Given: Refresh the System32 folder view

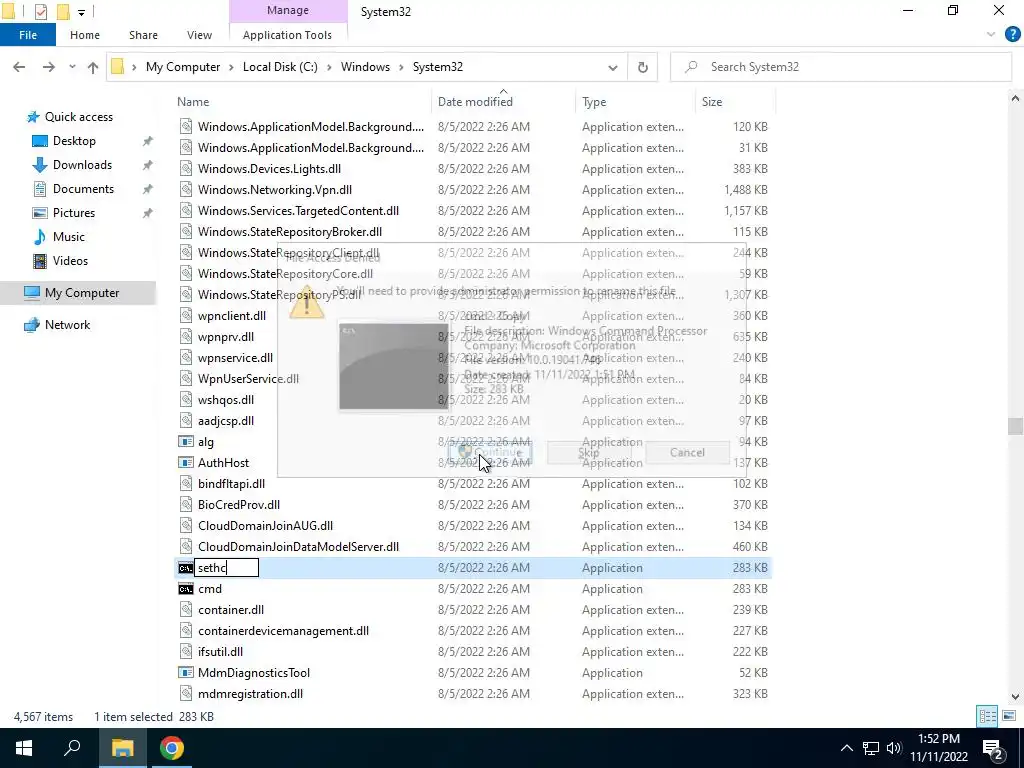Looking at the screenshot, I should click(643, 67).
